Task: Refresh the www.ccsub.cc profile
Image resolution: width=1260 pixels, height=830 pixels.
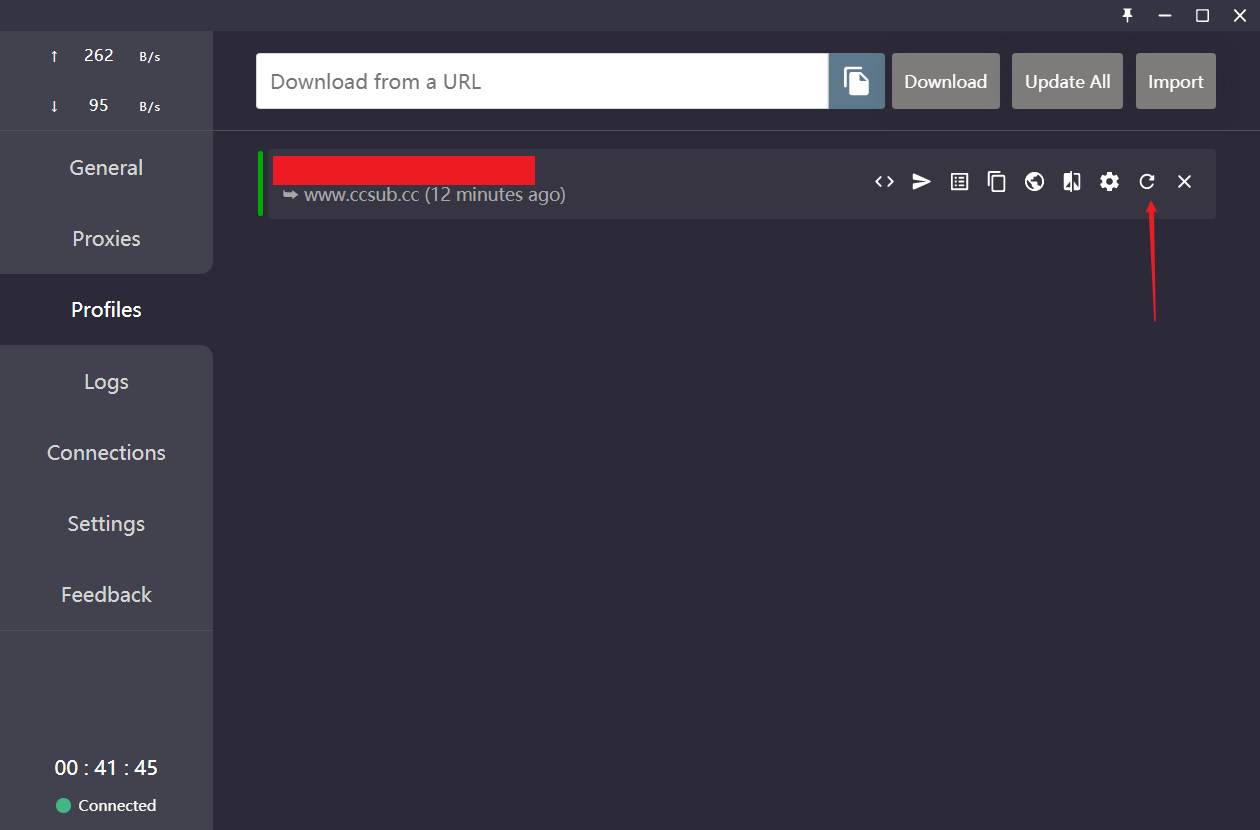Action: pyautogui.click(x=1147, y=182)
